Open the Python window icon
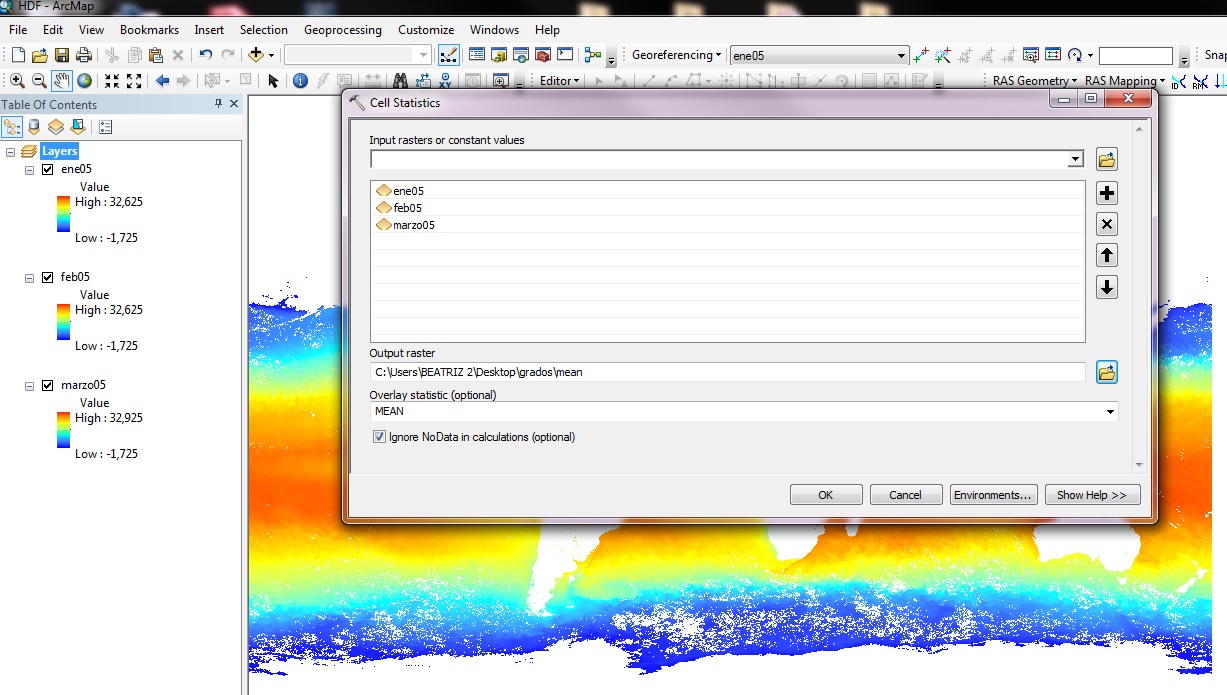The width and height of the screenshot is (1227, 695). (565, 55)
